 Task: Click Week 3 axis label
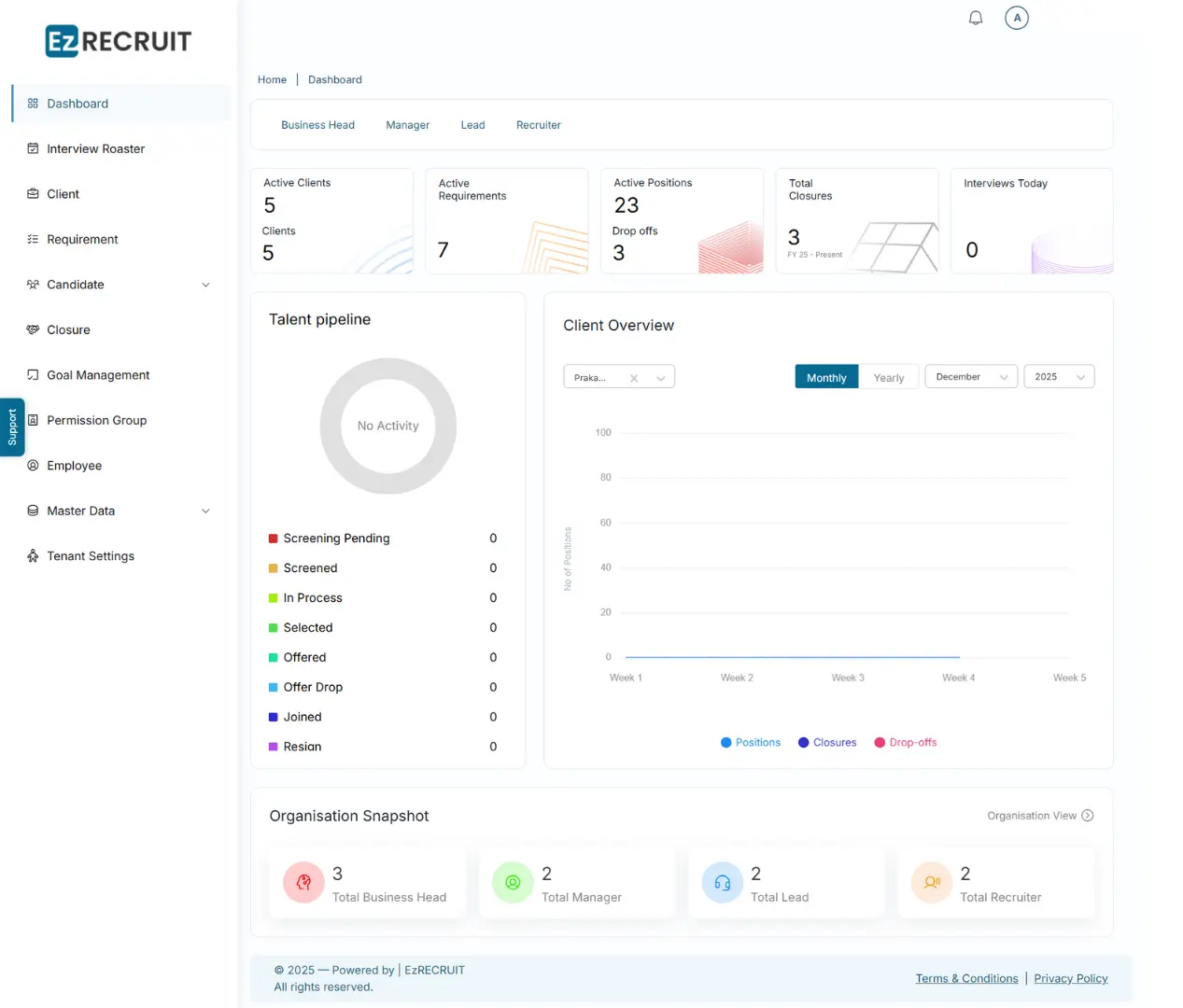[x=848, y=678]
